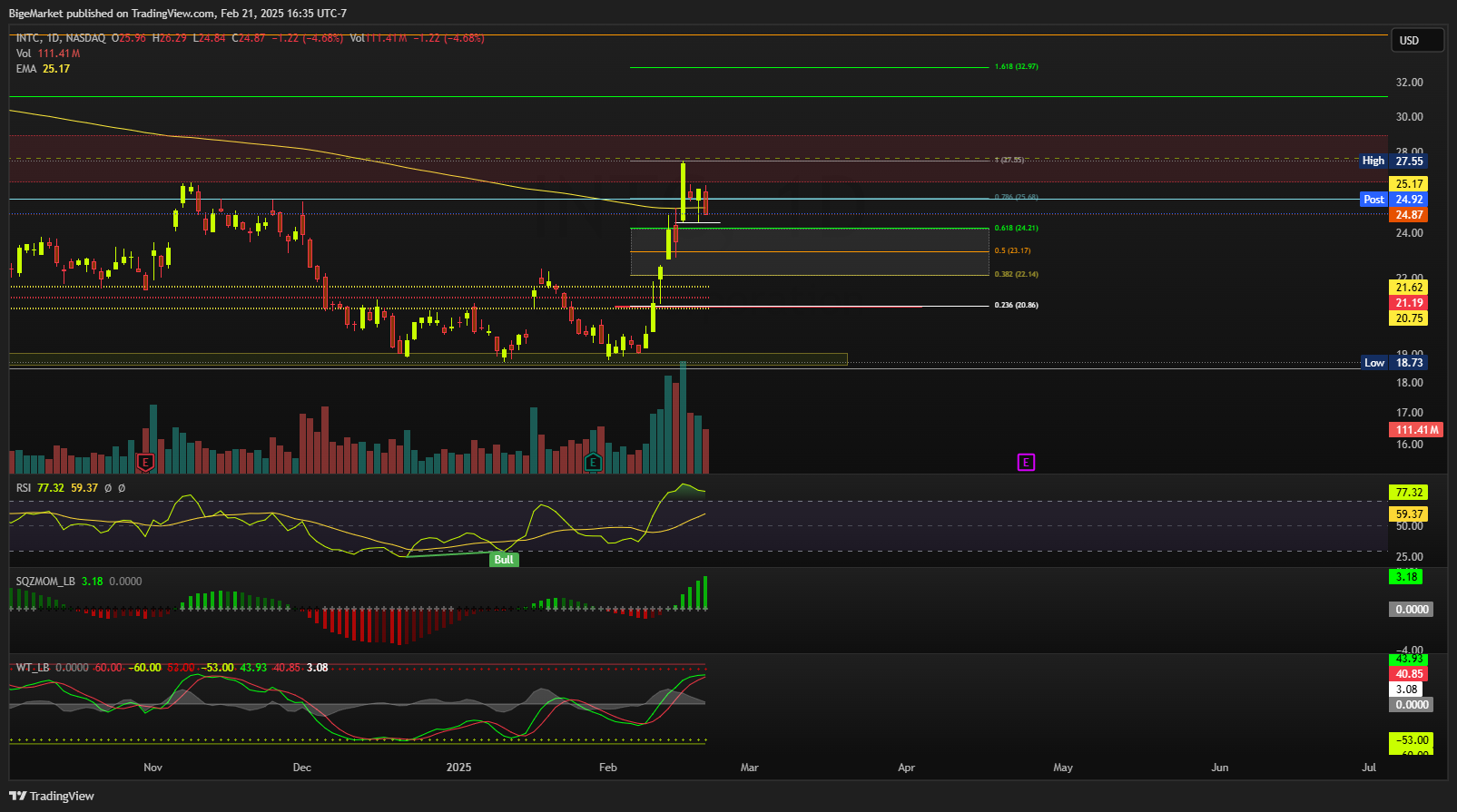Click the Dec label on time axis
The height and width of the screenshot is (812, 1457).
pyautogui.click(x=302, y=768)
